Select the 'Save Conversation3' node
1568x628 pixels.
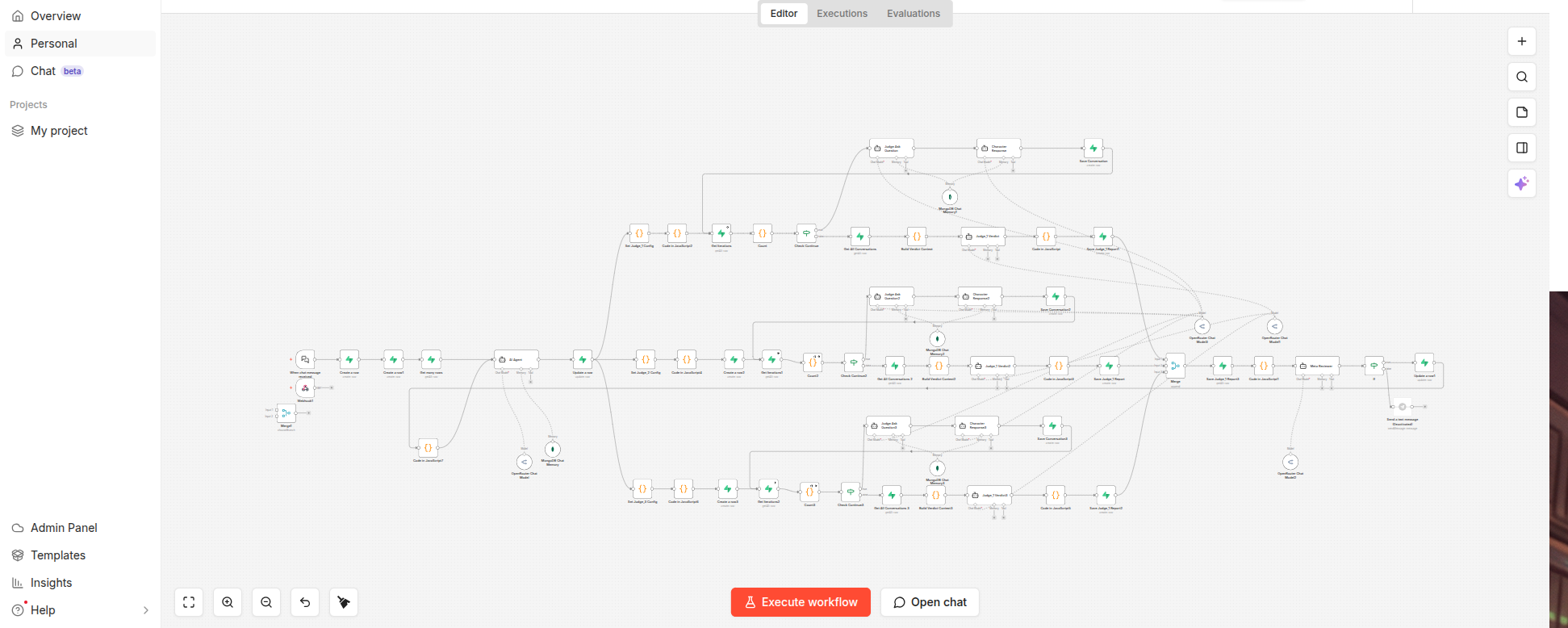(1052, 425)
